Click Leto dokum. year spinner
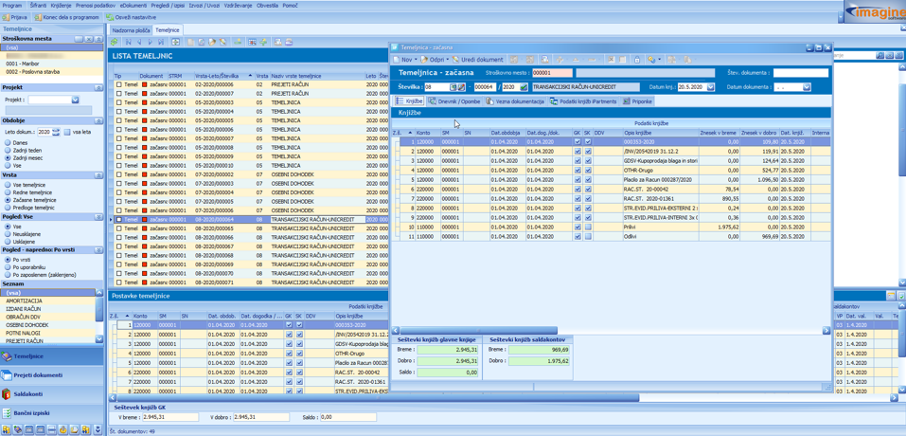The image size is (906, 436). (x=56, y=132)
